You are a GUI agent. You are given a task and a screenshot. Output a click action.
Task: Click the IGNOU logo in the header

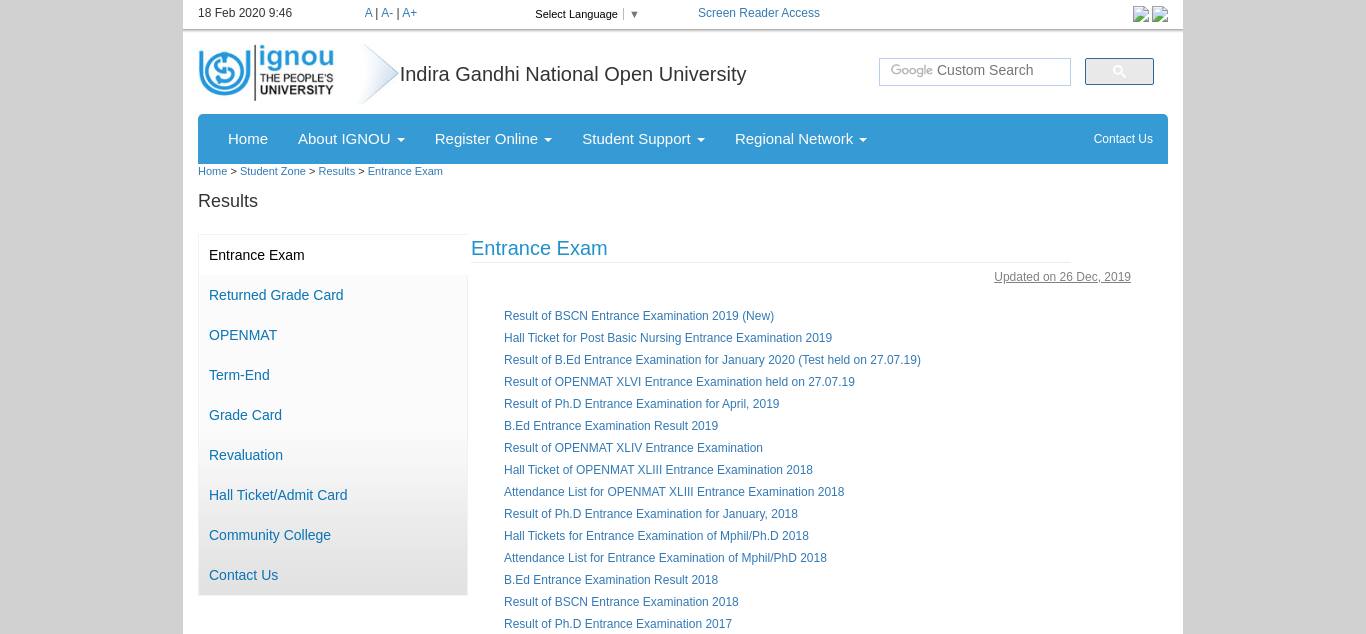266,72
